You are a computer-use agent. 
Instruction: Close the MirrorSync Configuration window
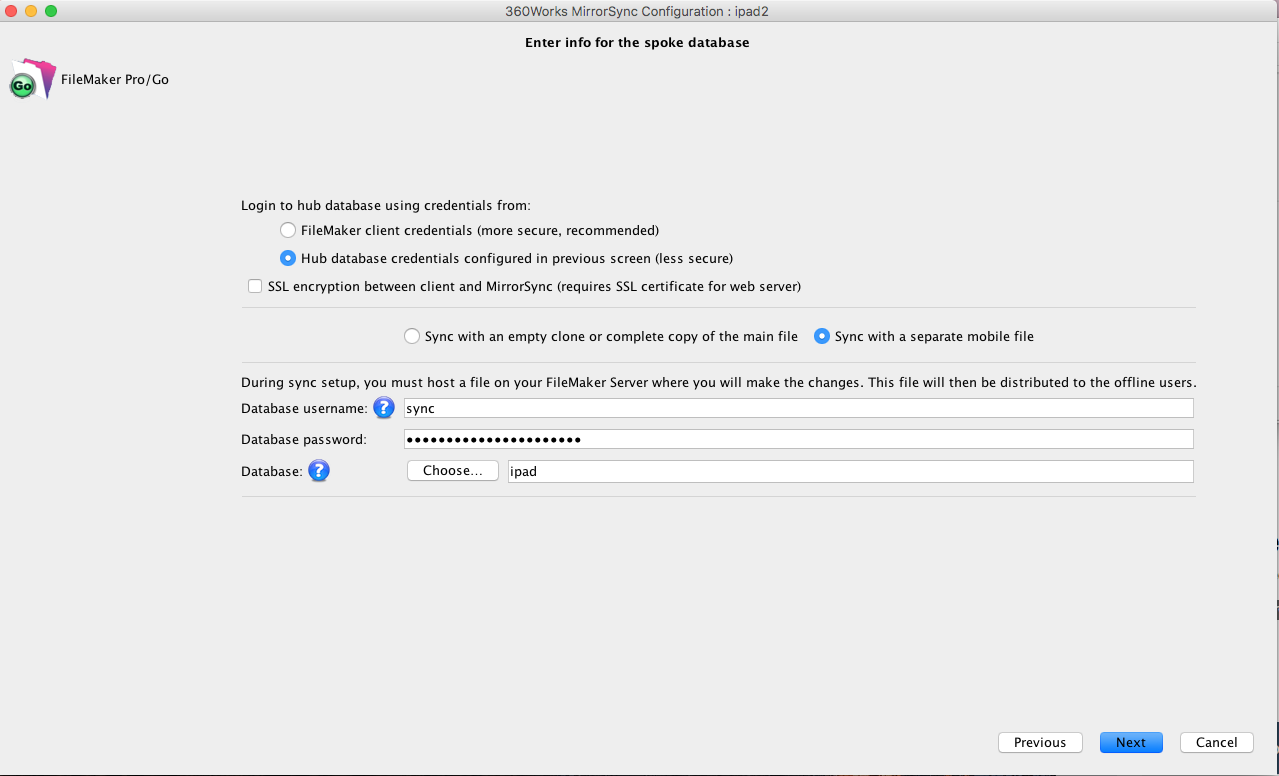[11, 11]
